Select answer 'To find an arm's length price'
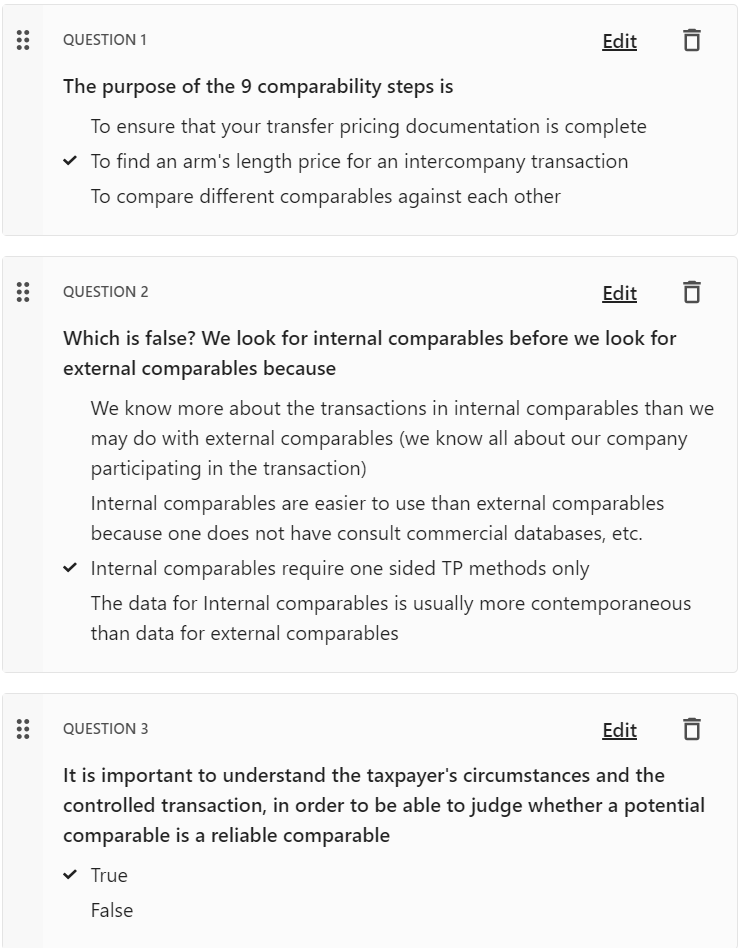Image resolution: width=741 pixels, height=948 pixels. 359,161
